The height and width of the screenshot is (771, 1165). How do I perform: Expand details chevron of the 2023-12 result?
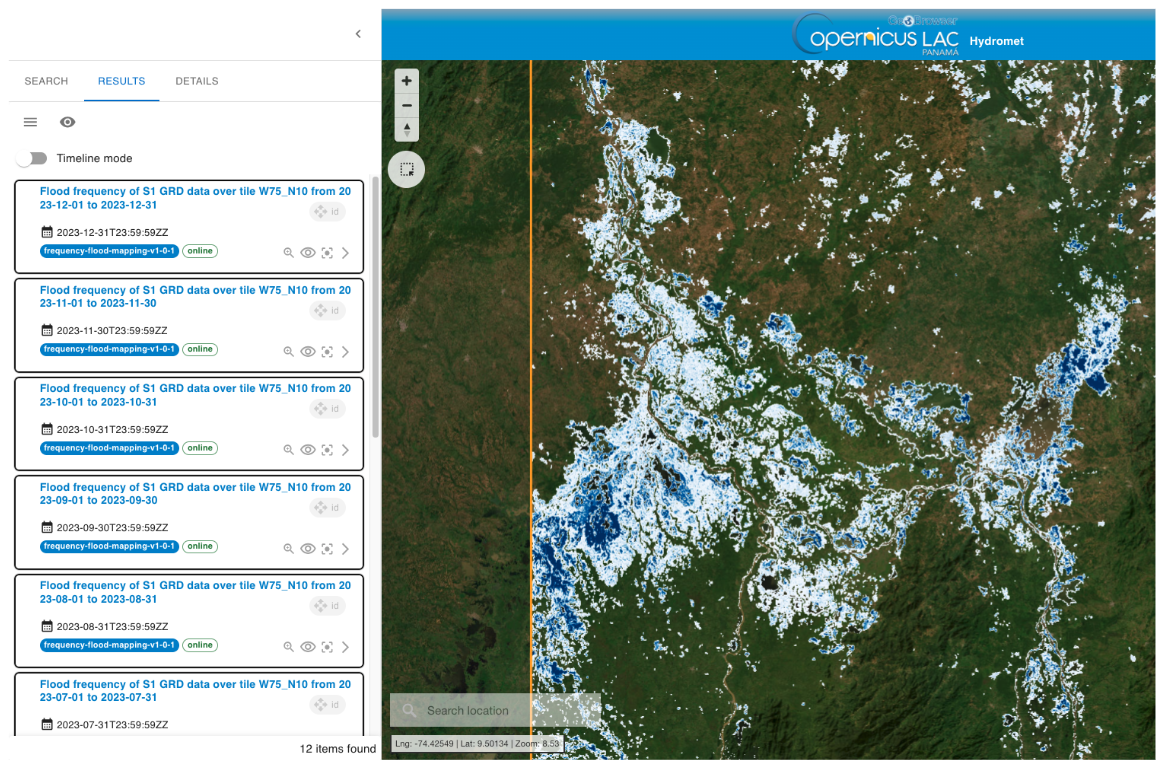(x=345, y=253)
